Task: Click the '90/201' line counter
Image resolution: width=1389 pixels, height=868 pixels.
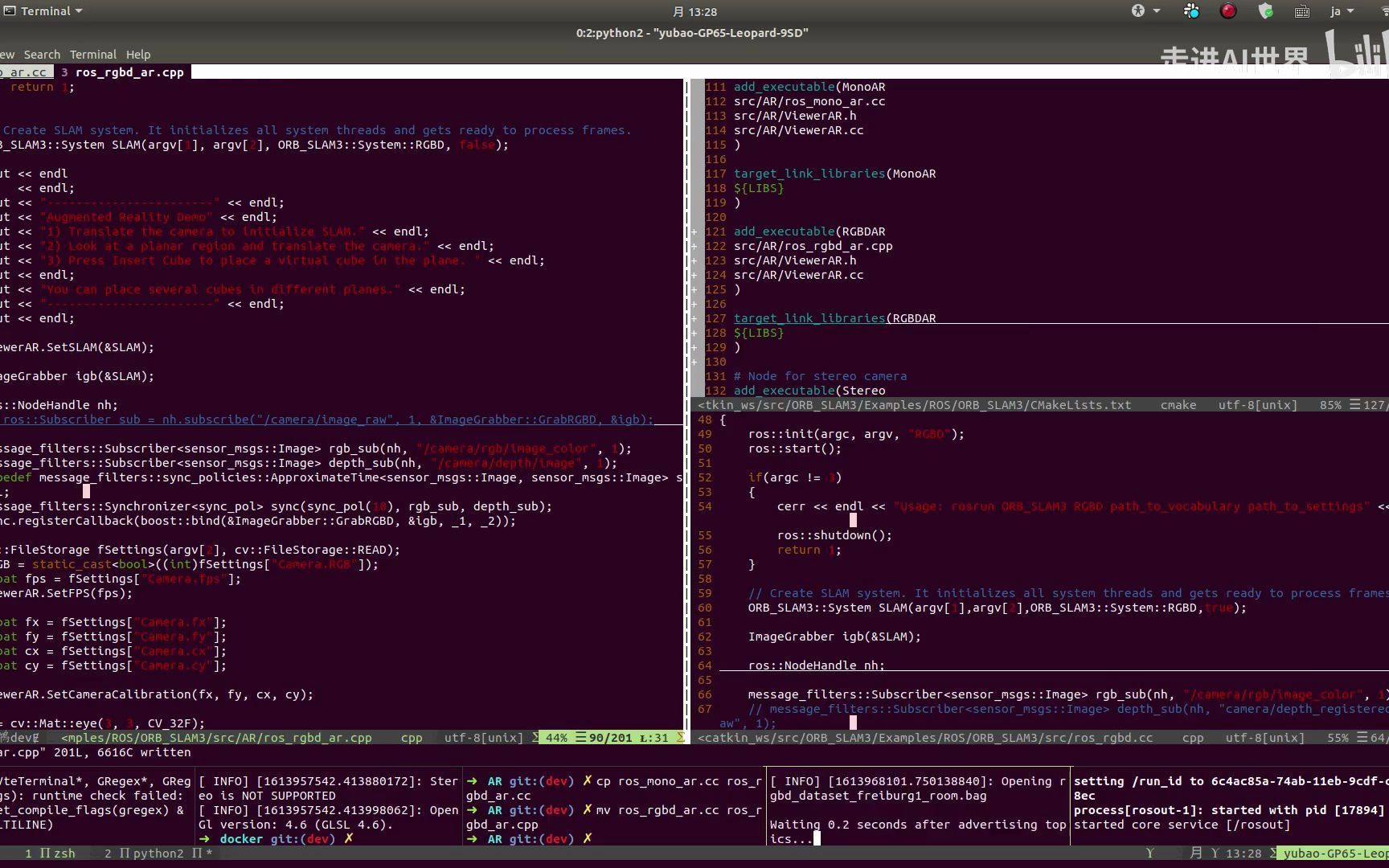Action: (x=610, y=738)
